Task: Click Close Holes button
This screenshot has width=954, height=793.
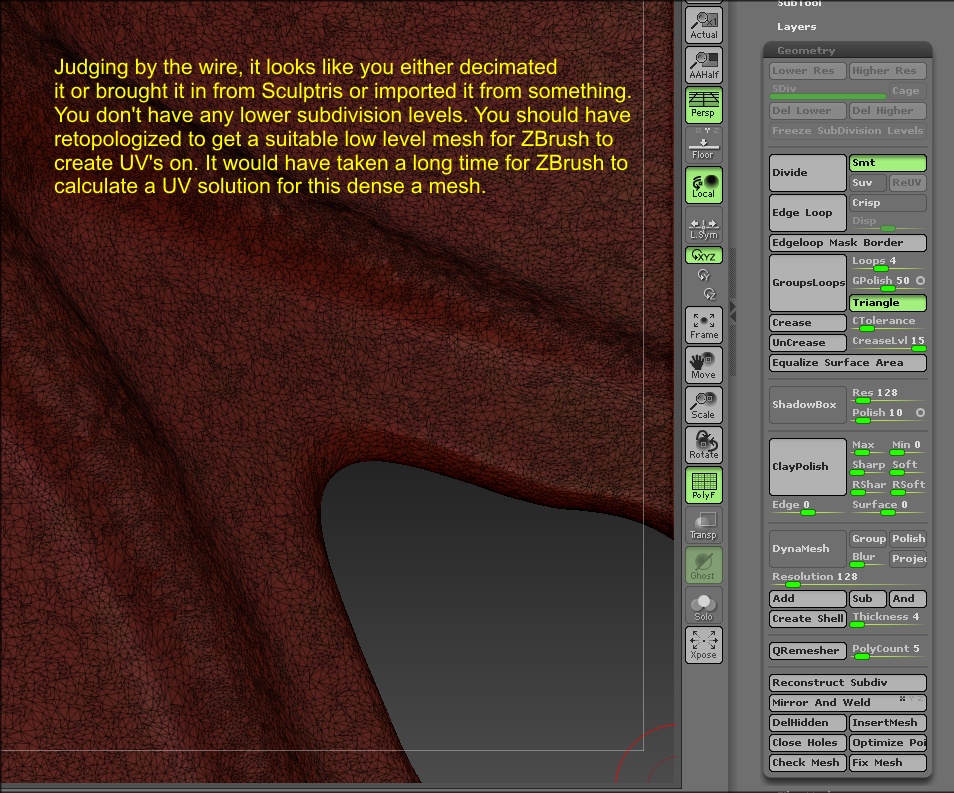Action: point(807,743)
